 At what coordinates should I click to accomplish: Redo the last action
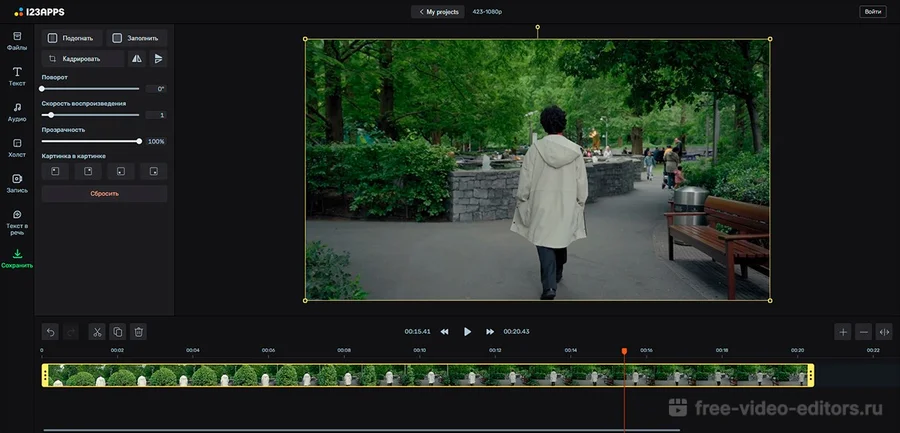[71, 331]
